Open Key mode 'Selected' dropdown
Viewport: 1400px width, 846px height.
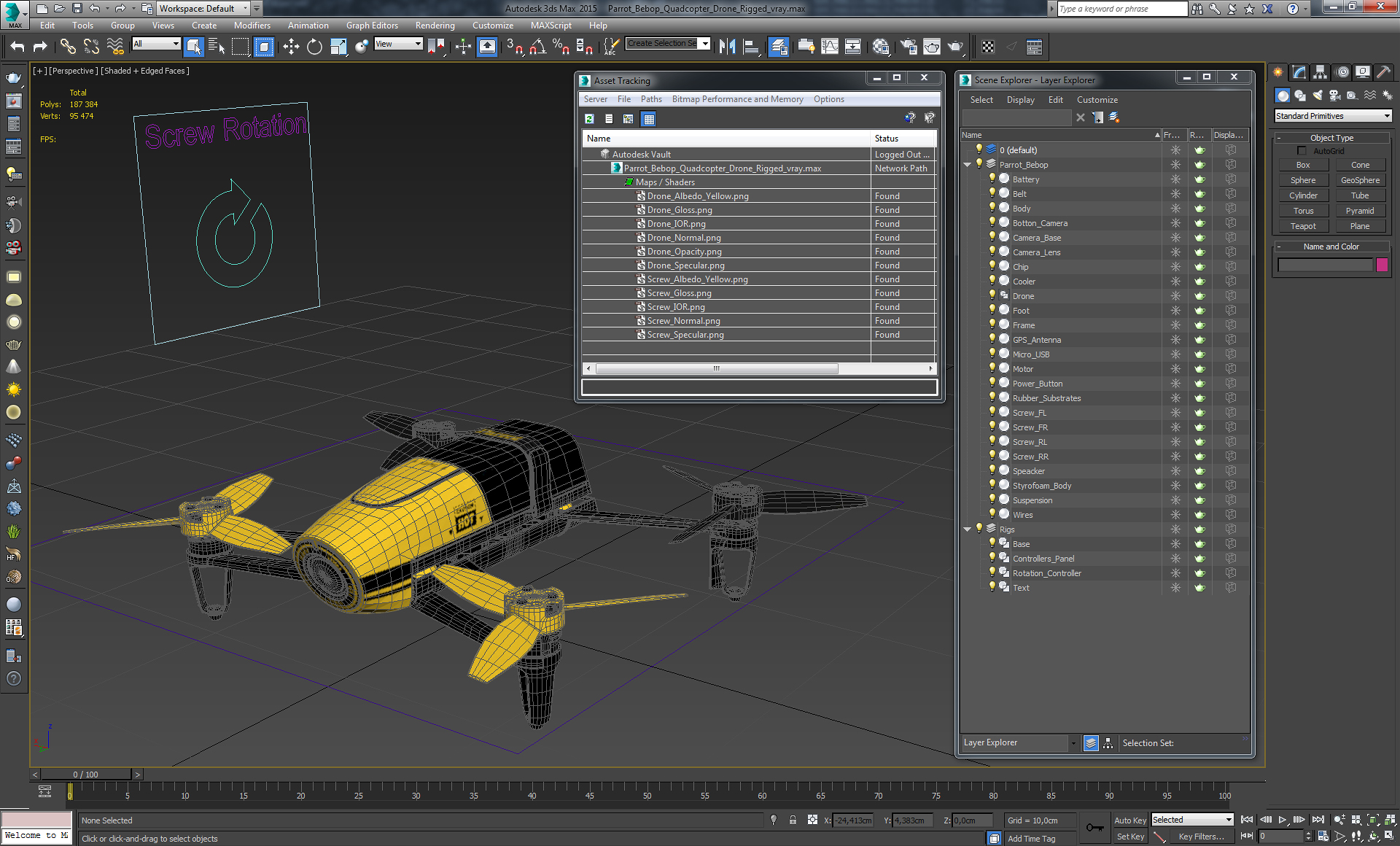coord(1192,820)
